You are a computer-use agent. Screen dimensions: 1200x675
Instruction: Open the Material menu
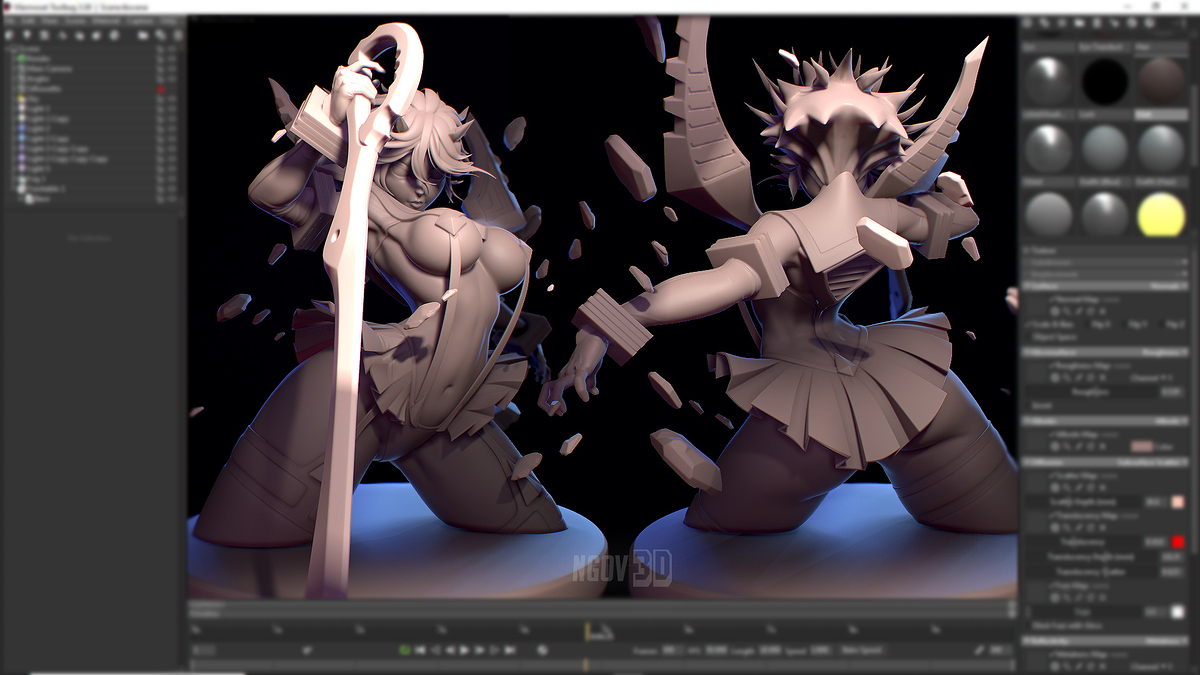click(x=106, y=20)
